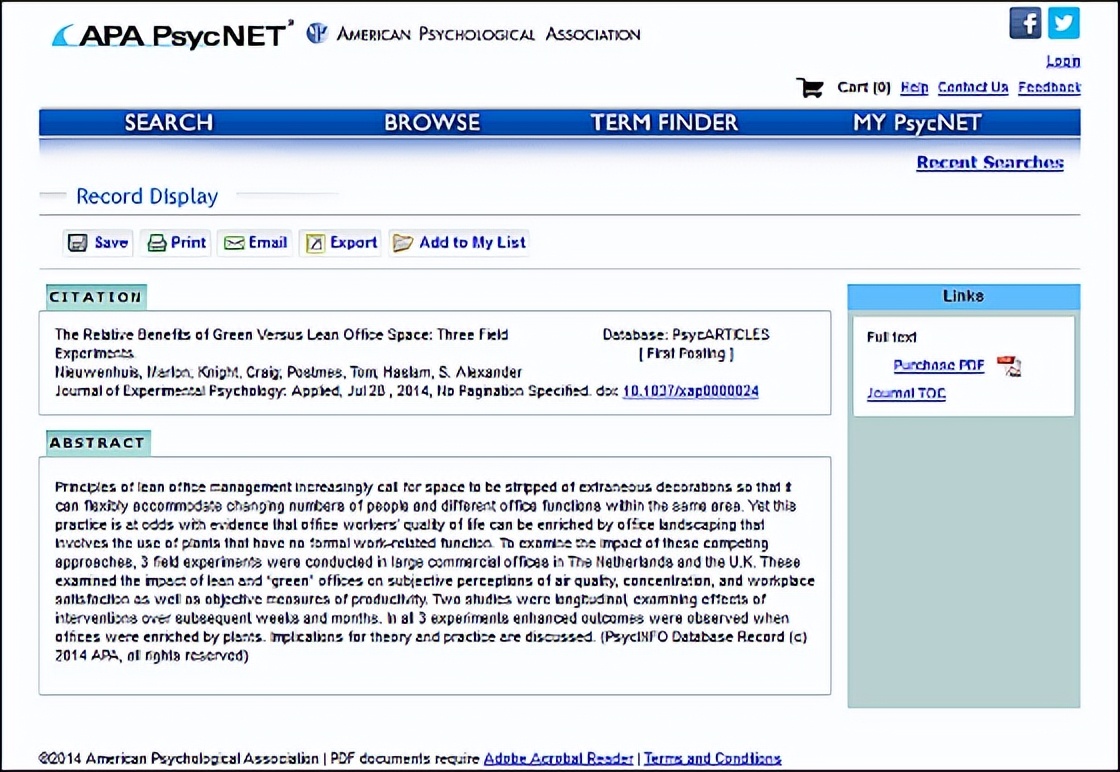The width and height of the screenshot is (1120, 772).
Task: Click the American Psychological Association emblem
Action: (316, 33)
